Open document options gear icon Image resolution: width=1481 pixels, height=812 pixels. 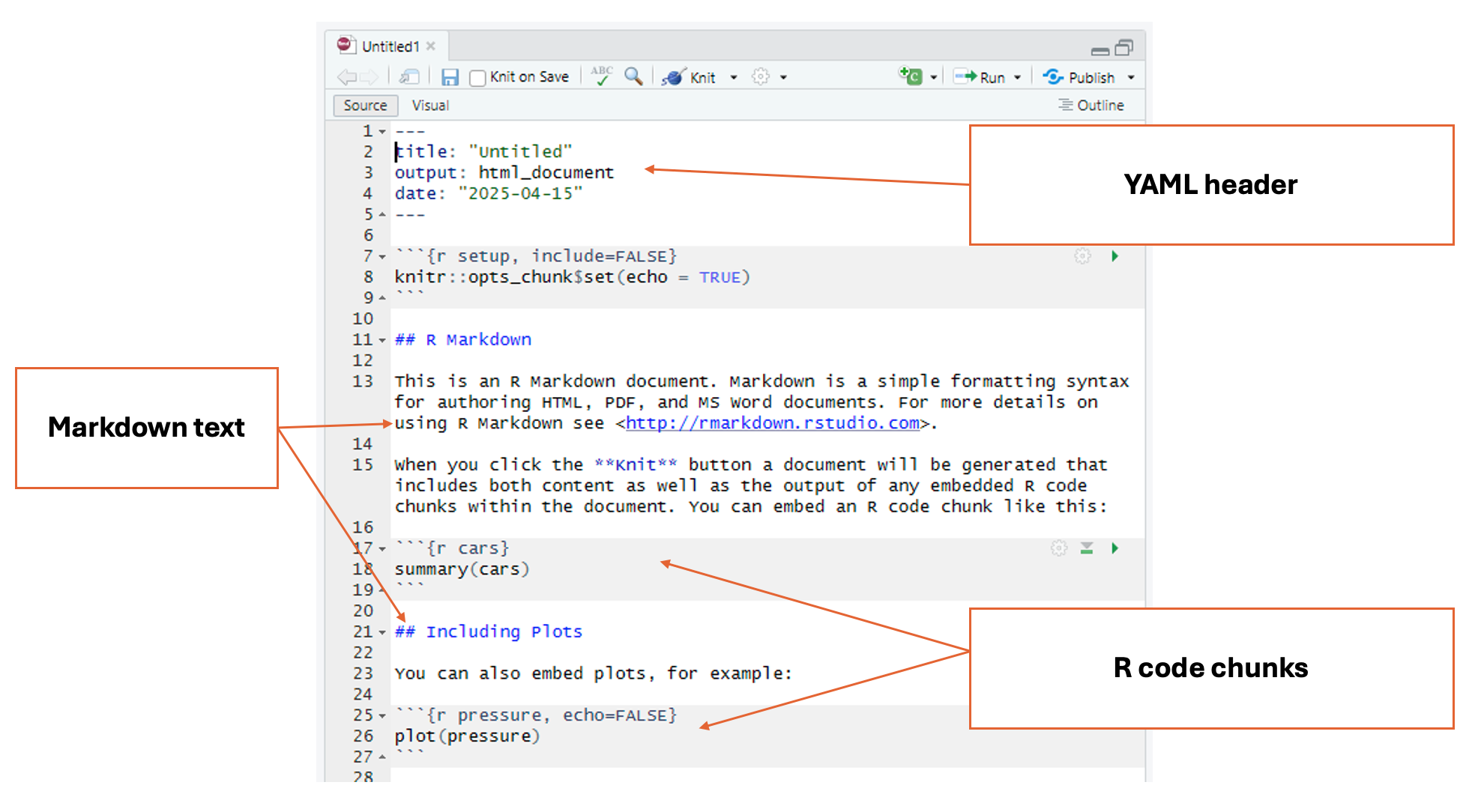(x=761, y=76)
